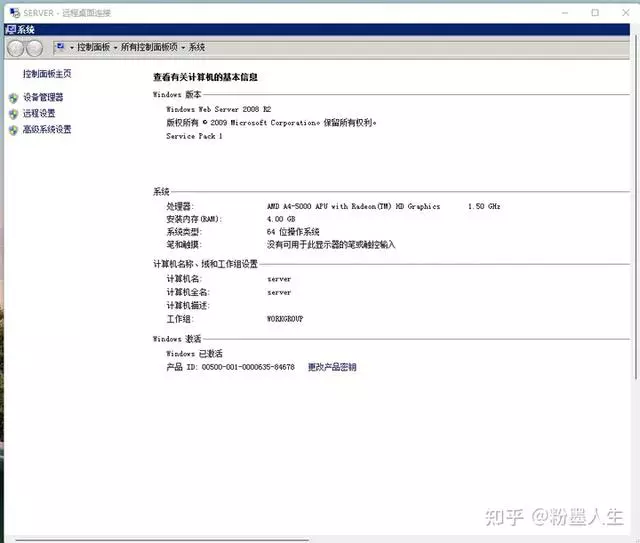Select 所有控制面板项 breadcrumb item
Viewport: 640px width, 543px height.
click(x=149, y=47)
